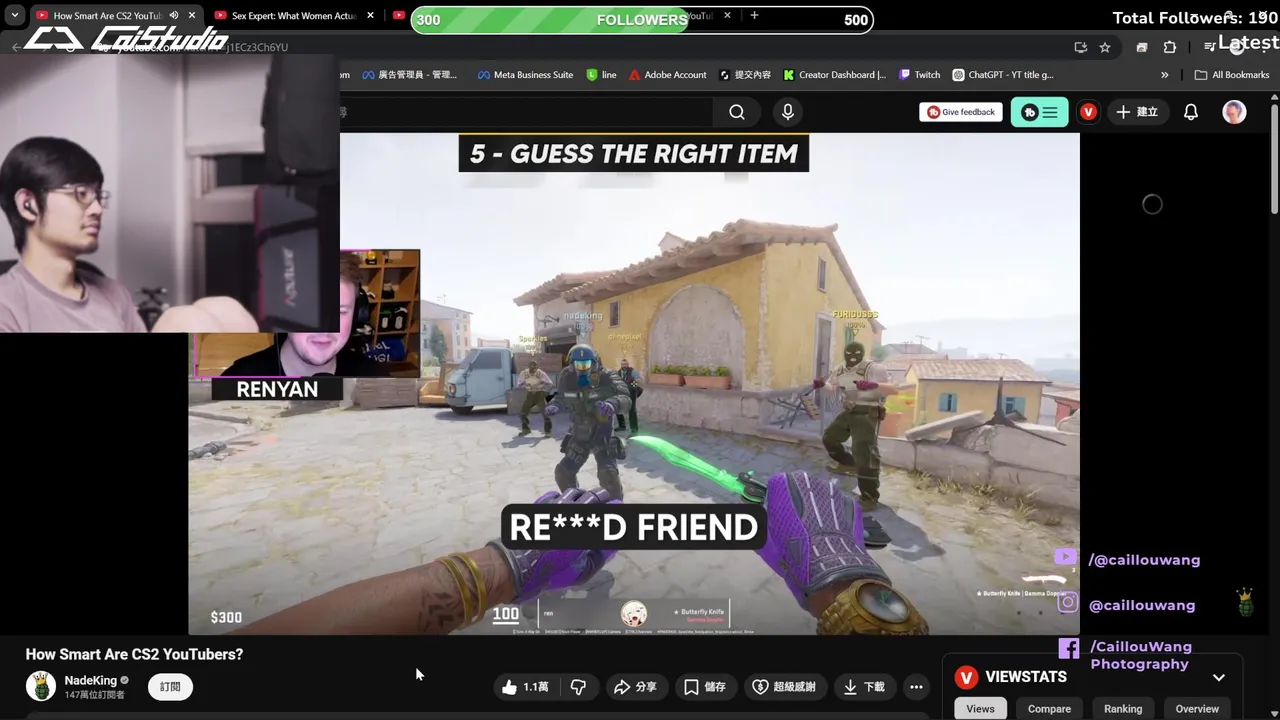Open 提交內容 bookmark
Viewport: 1280px width, 720px height.
[x=744, y=75]
